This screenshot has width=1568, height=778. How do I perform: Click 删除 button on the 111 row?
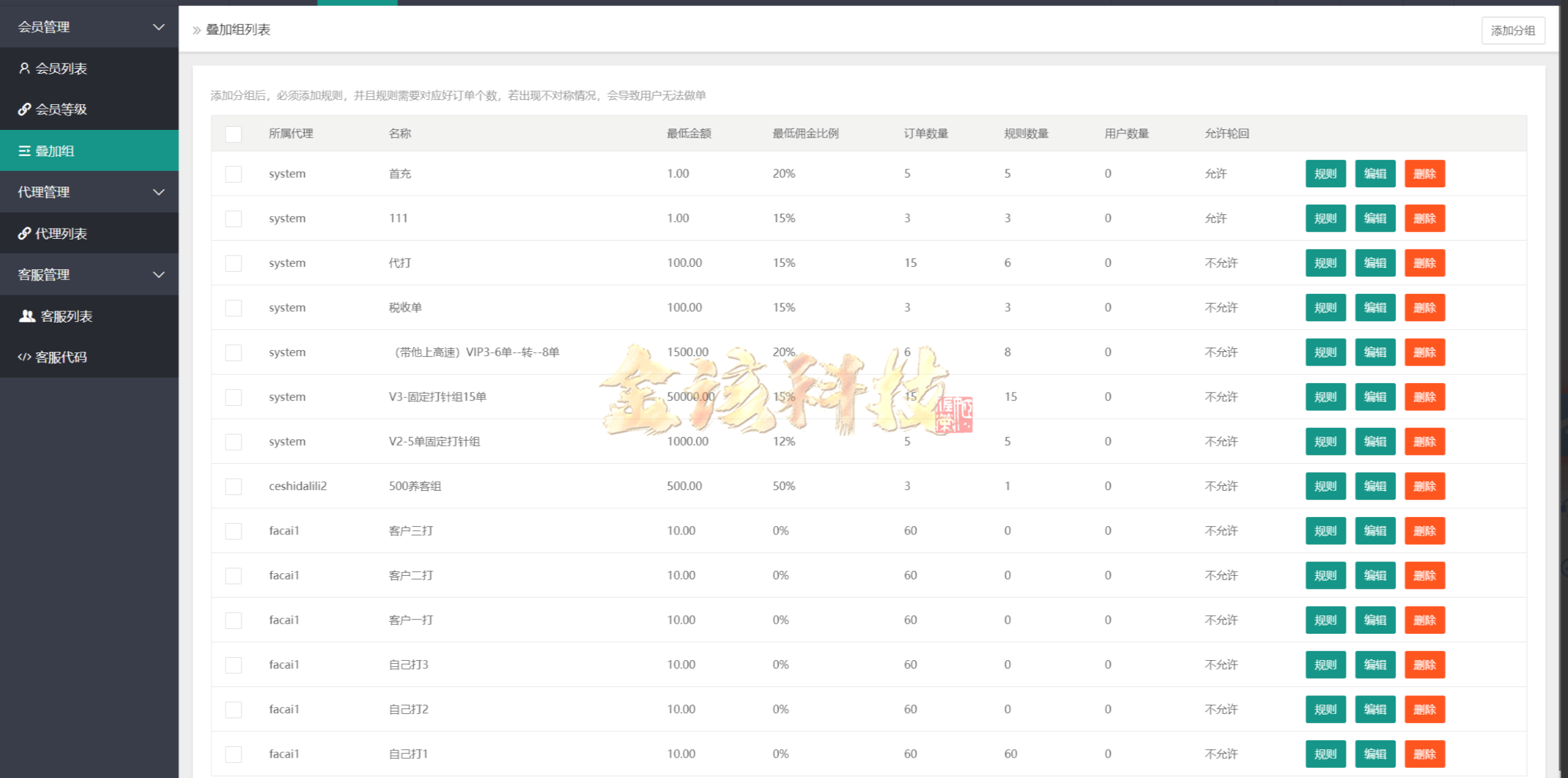(1424, 218)
